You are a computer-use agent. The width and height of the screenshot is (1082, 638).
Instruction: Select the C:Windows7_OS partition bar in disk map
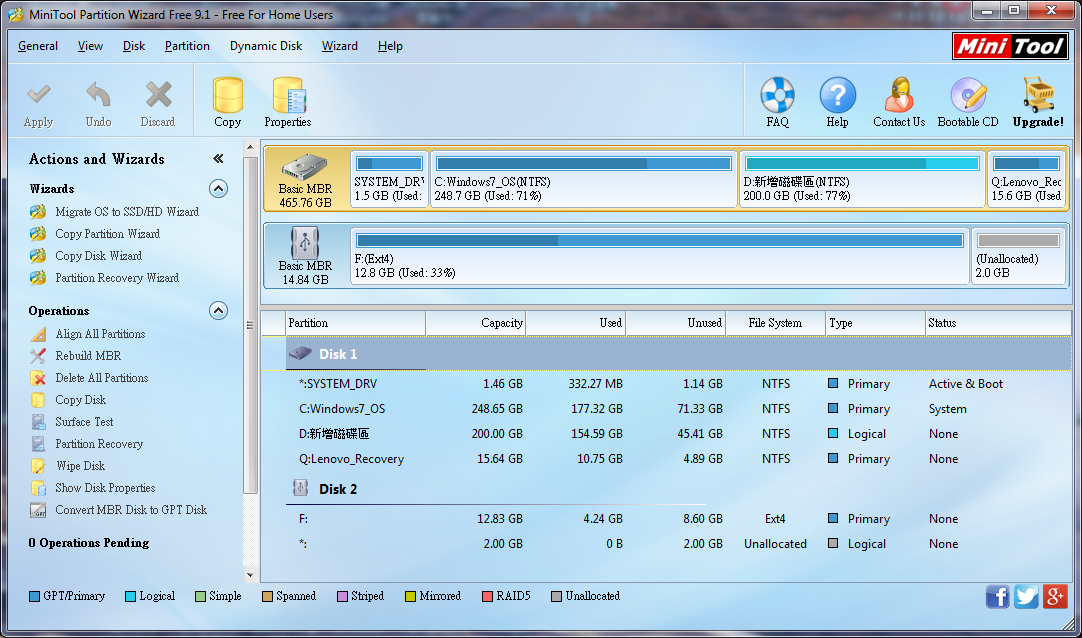pos(584,179)
